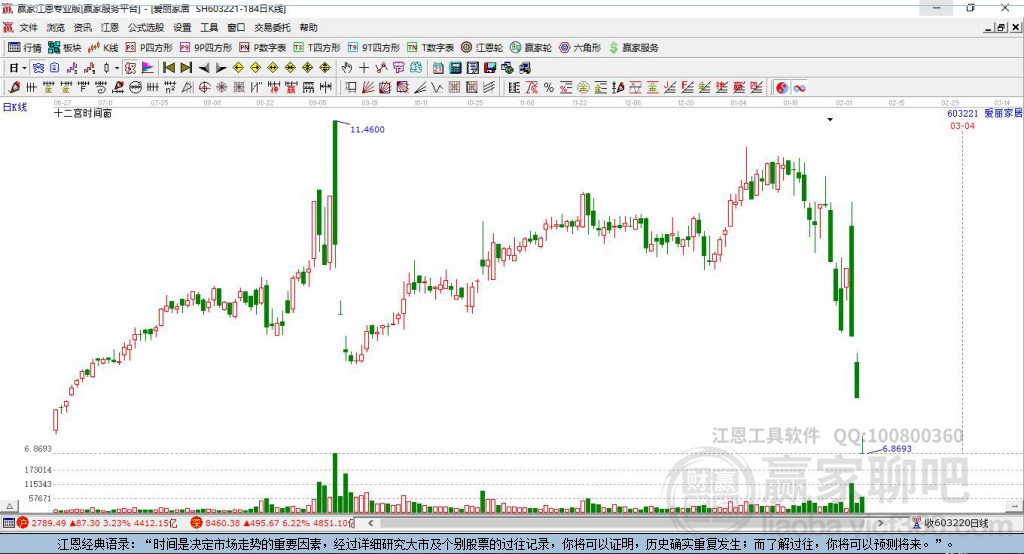Toggle the highlighted pink 区 chart icon
The height and width of the screenshot is (554, 1024).
point(131,68)
